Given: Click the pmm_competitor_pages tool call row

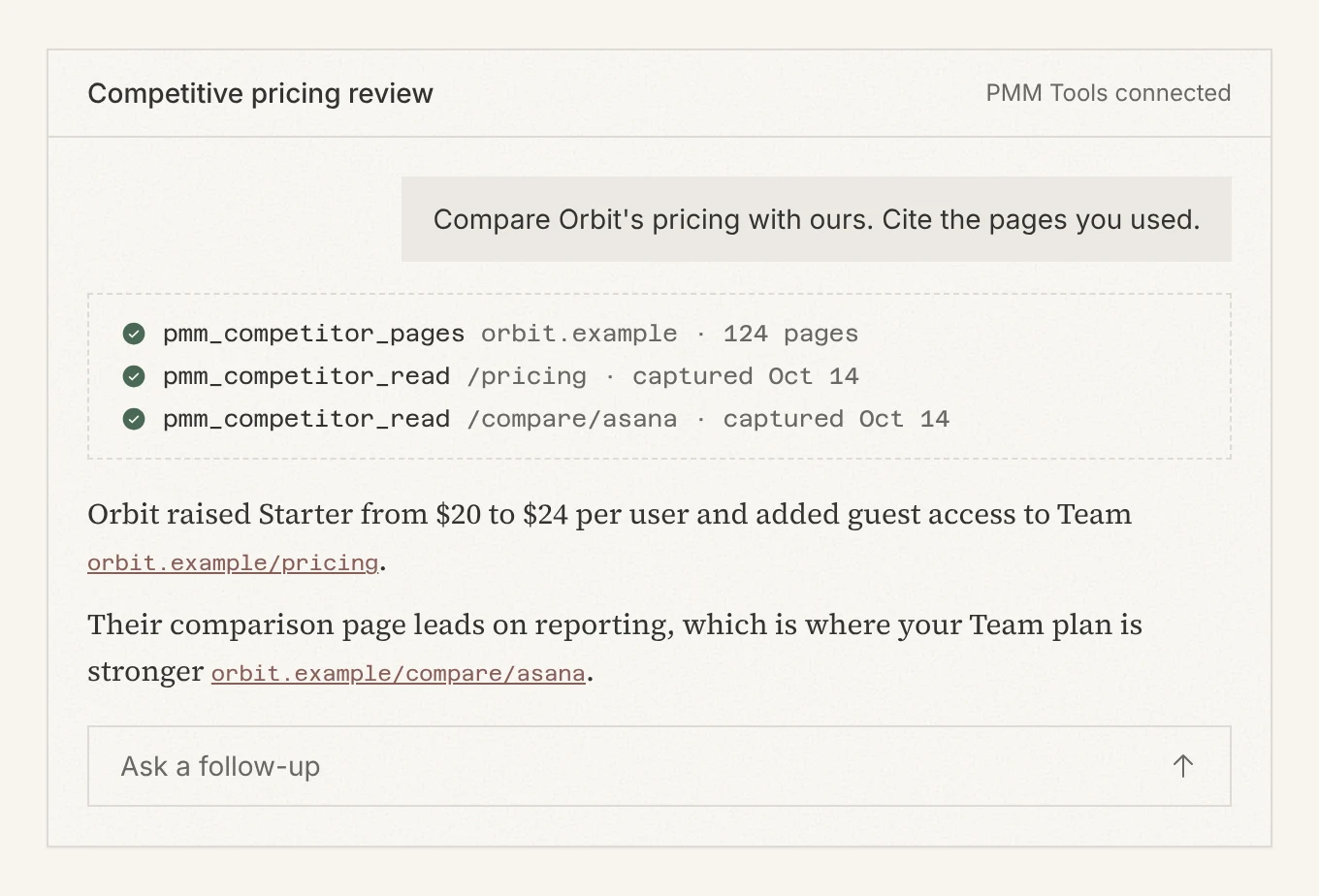Looking at the screenshot, I should click(491, 334).
